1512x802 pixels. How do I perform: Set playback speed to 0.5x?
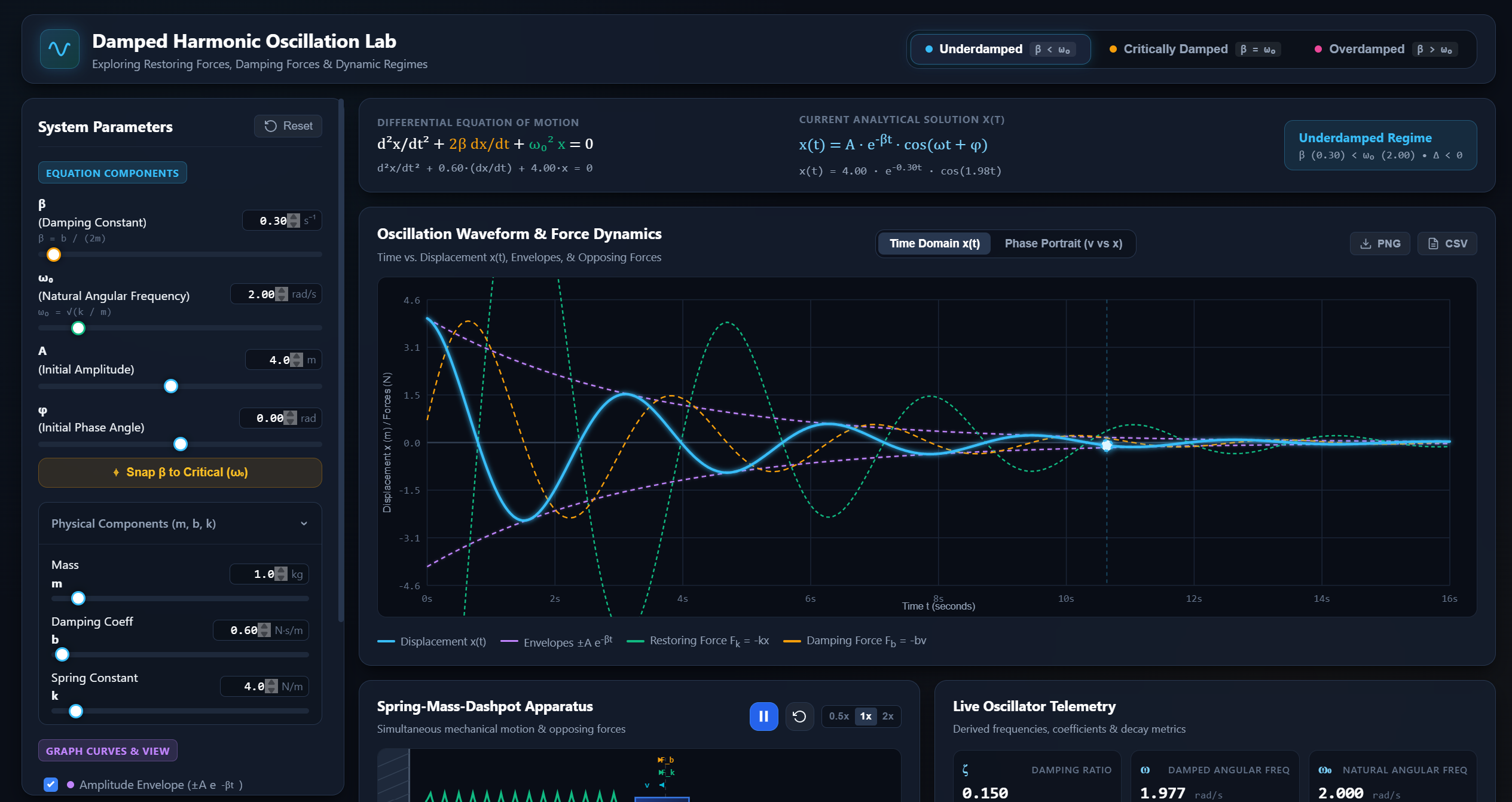[x=839, y=716]
